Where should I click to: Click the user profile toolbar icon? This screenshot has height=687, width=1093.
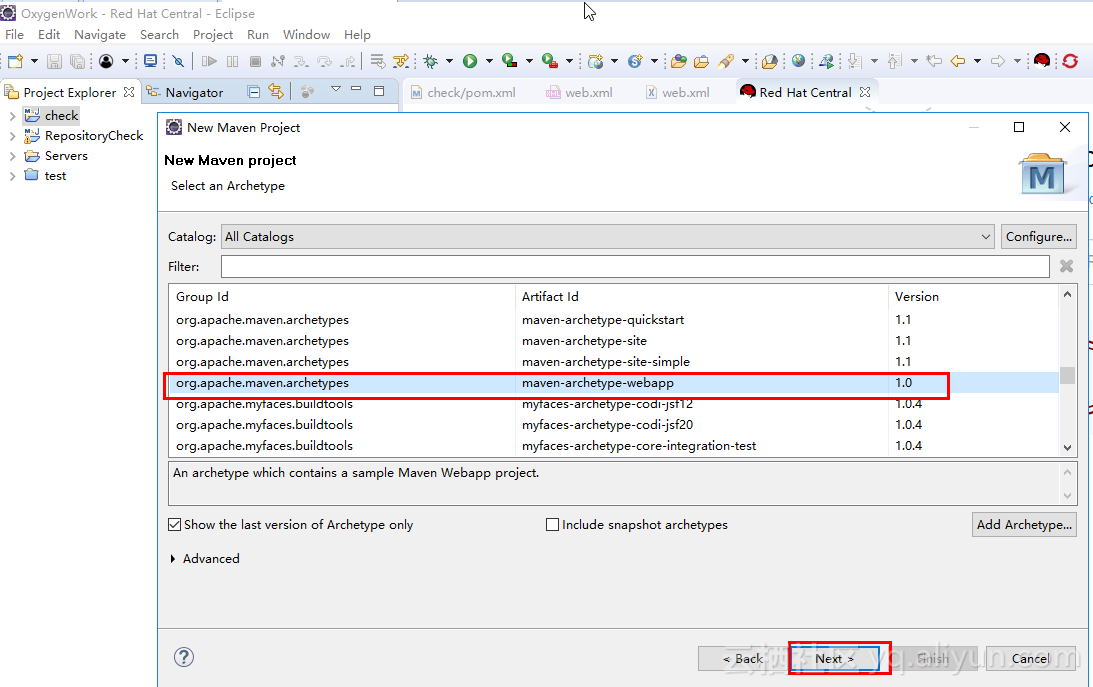(x=106, y=61)
